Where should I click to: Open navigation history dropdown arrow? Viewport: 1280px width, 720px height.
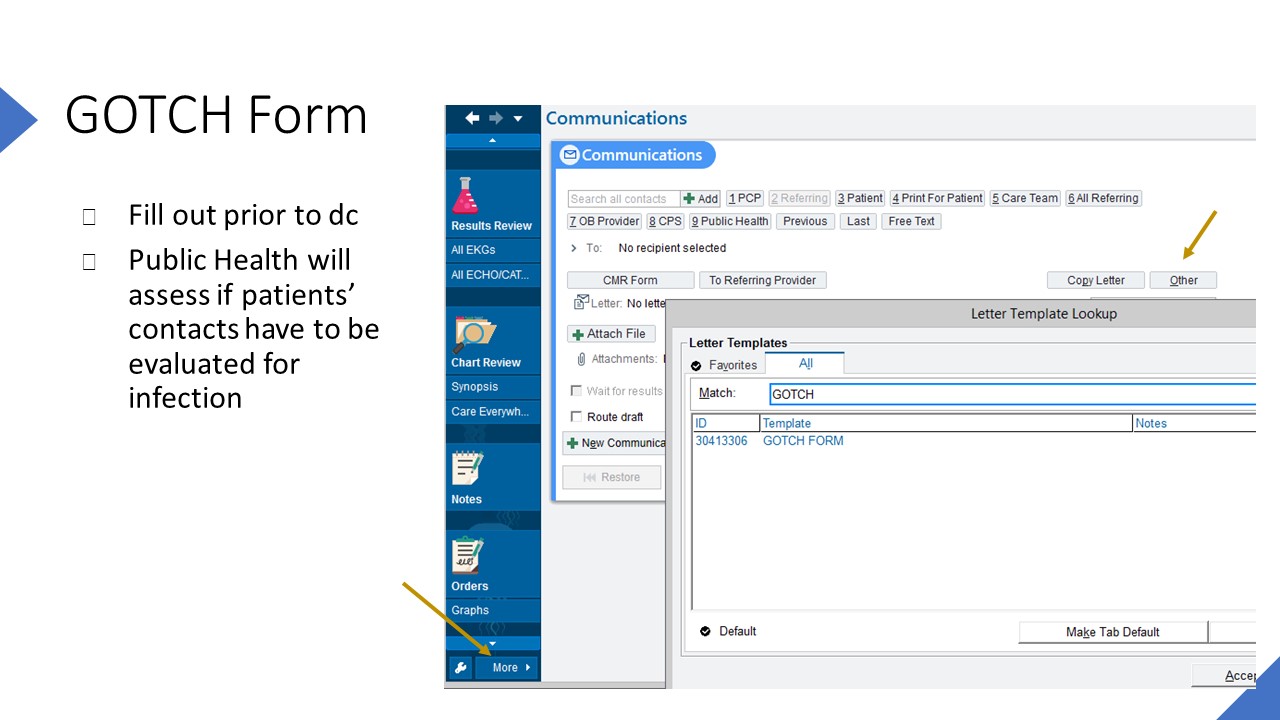click(x=518, y=118)
